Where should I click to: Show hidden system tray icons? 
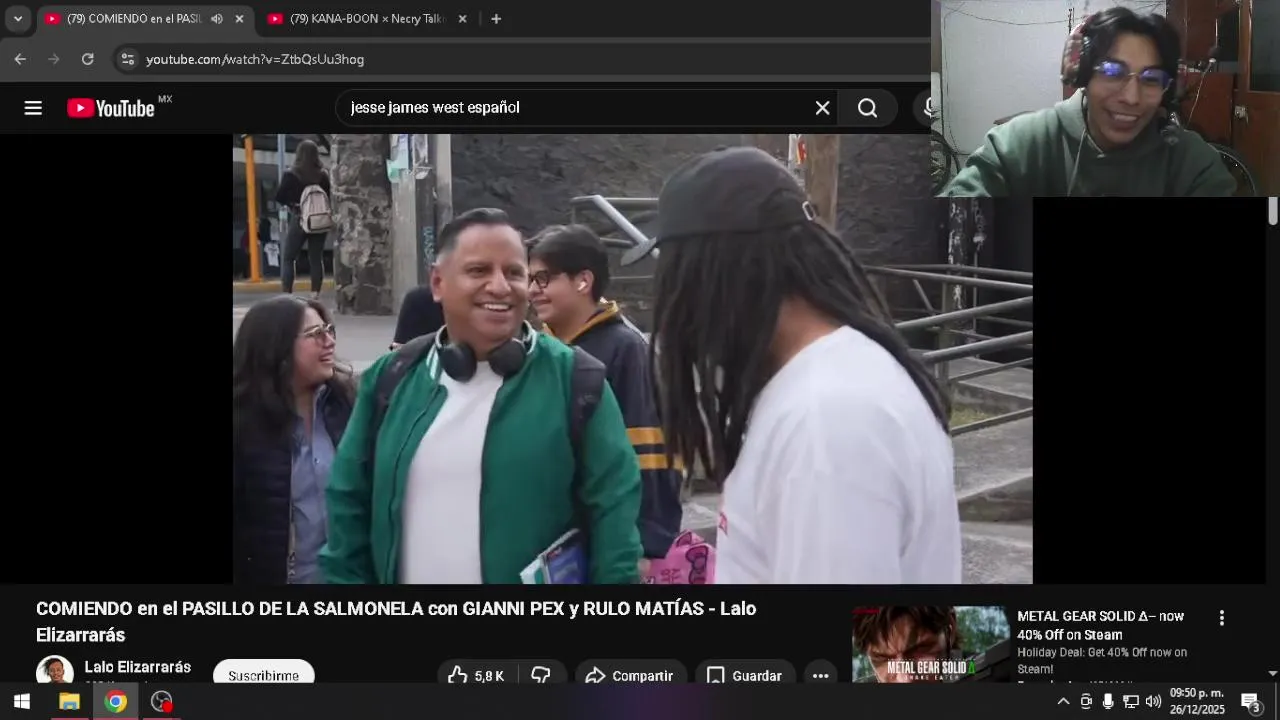tap(1063, 702)
